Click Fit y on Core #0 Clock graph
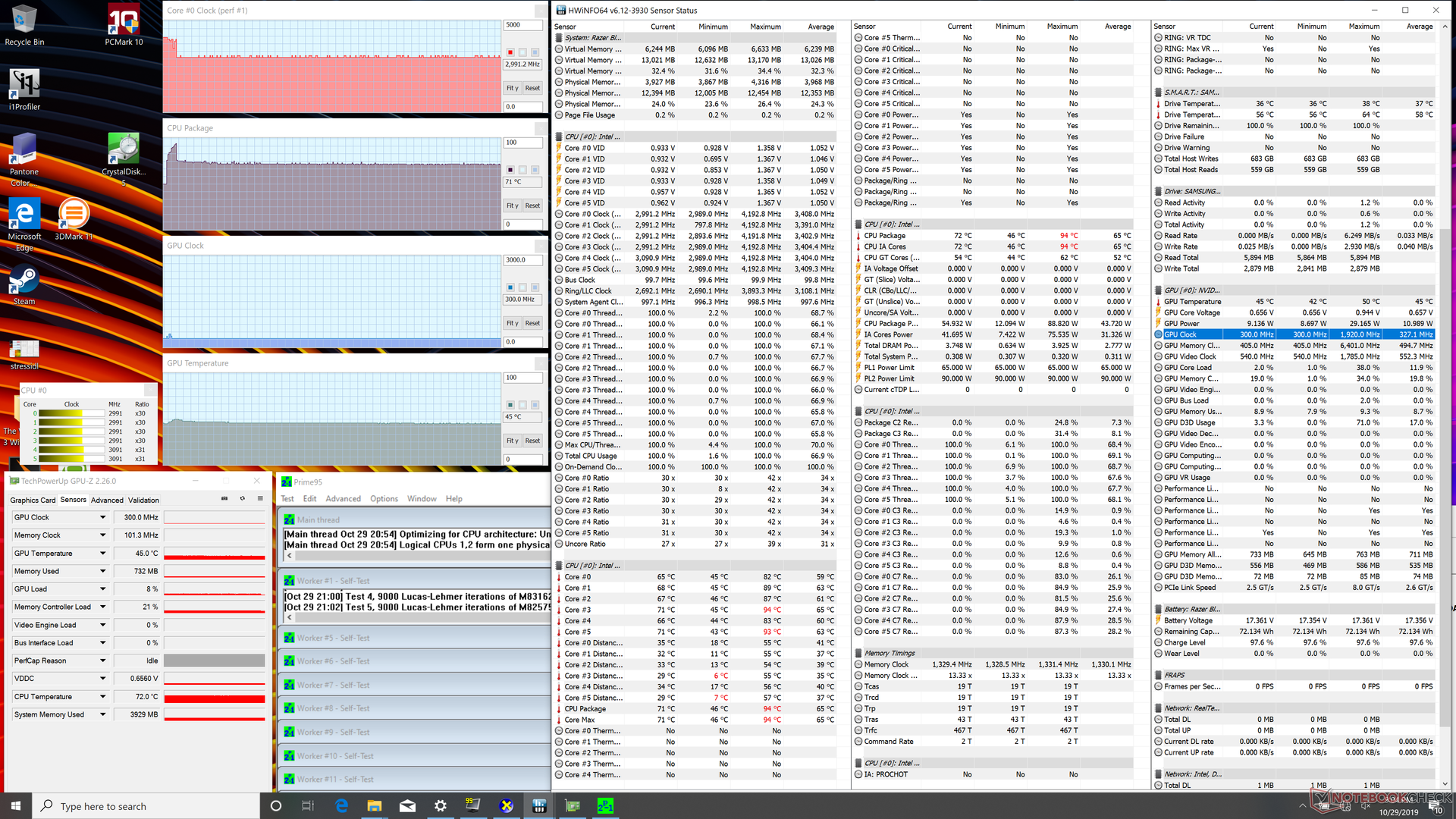The width and height of the screenshot is (1456, 819). pyautogui.click(x=513, y=88)
